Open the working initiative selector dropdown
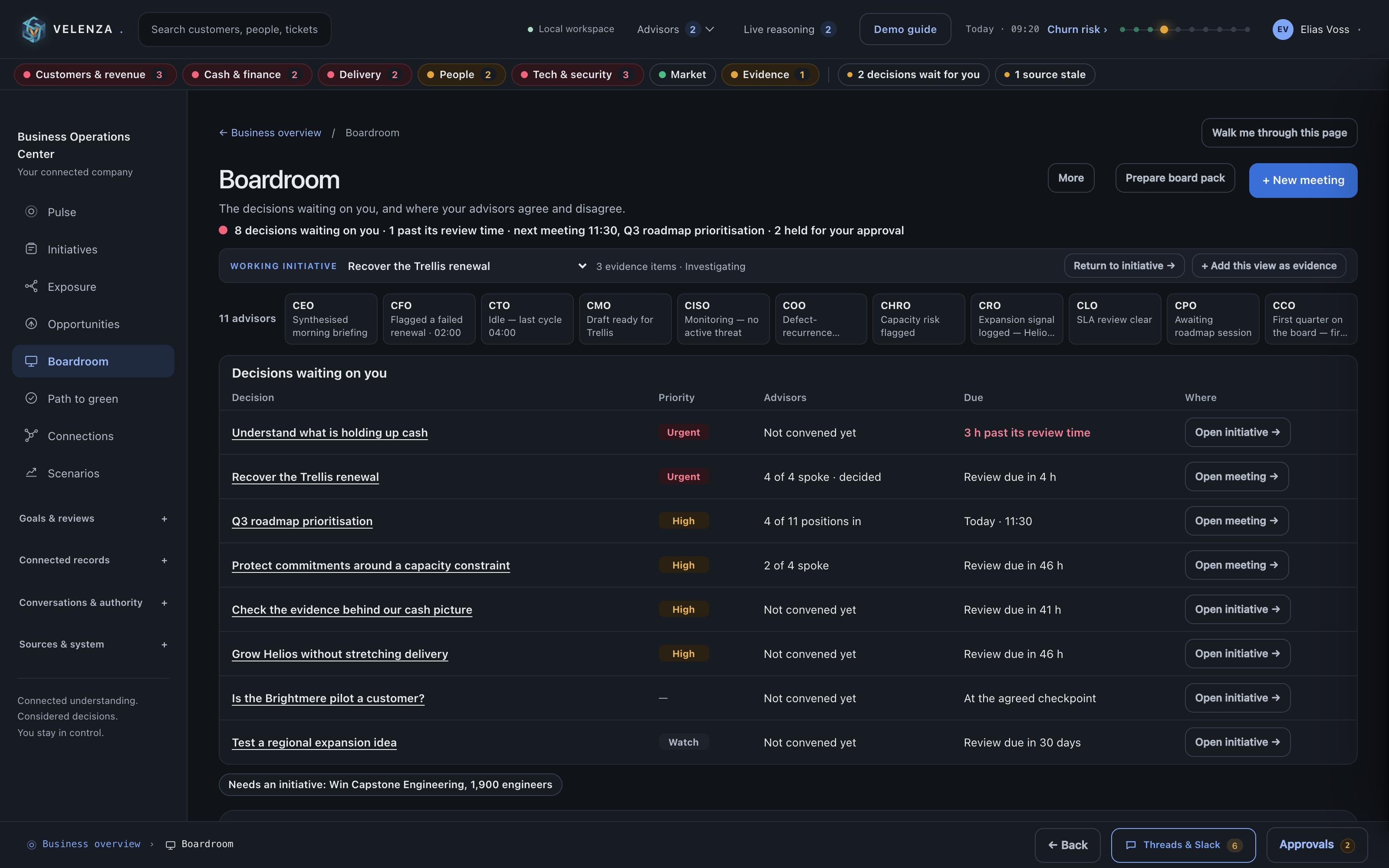This screenshot has height=868, width=1389. 467,266
